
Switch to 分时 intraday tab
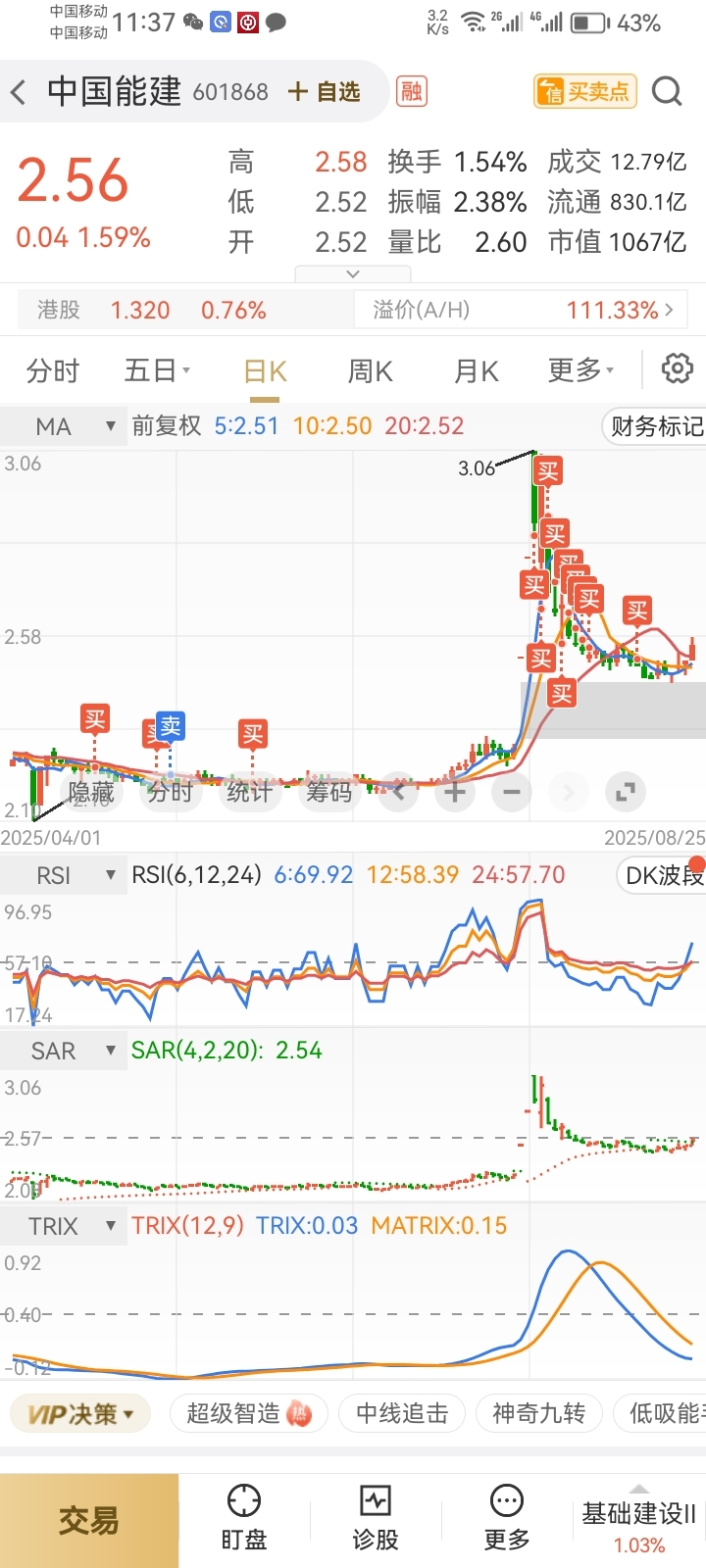[x=53, y=371]
